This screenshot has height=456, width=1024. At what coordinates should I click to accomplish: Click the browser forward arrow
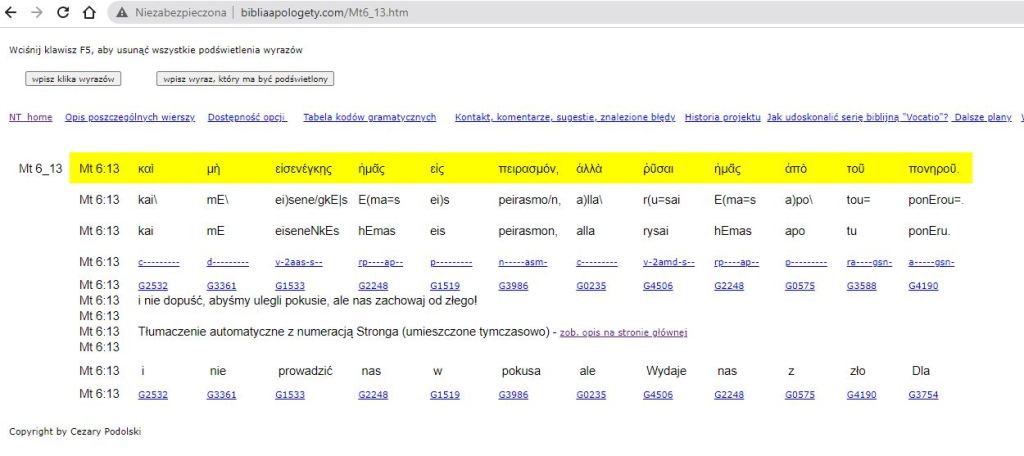click(x=37, y=13)
